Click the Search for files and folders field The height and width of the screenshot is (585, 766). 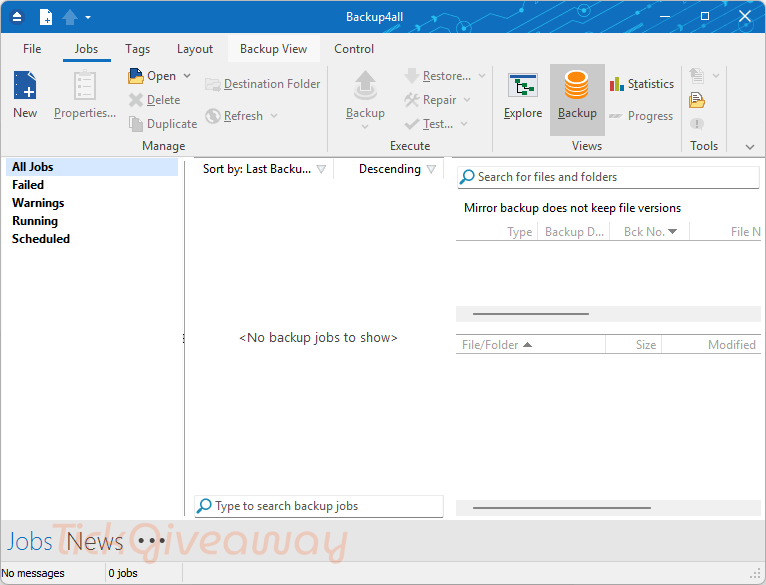[x=609, y=177]
